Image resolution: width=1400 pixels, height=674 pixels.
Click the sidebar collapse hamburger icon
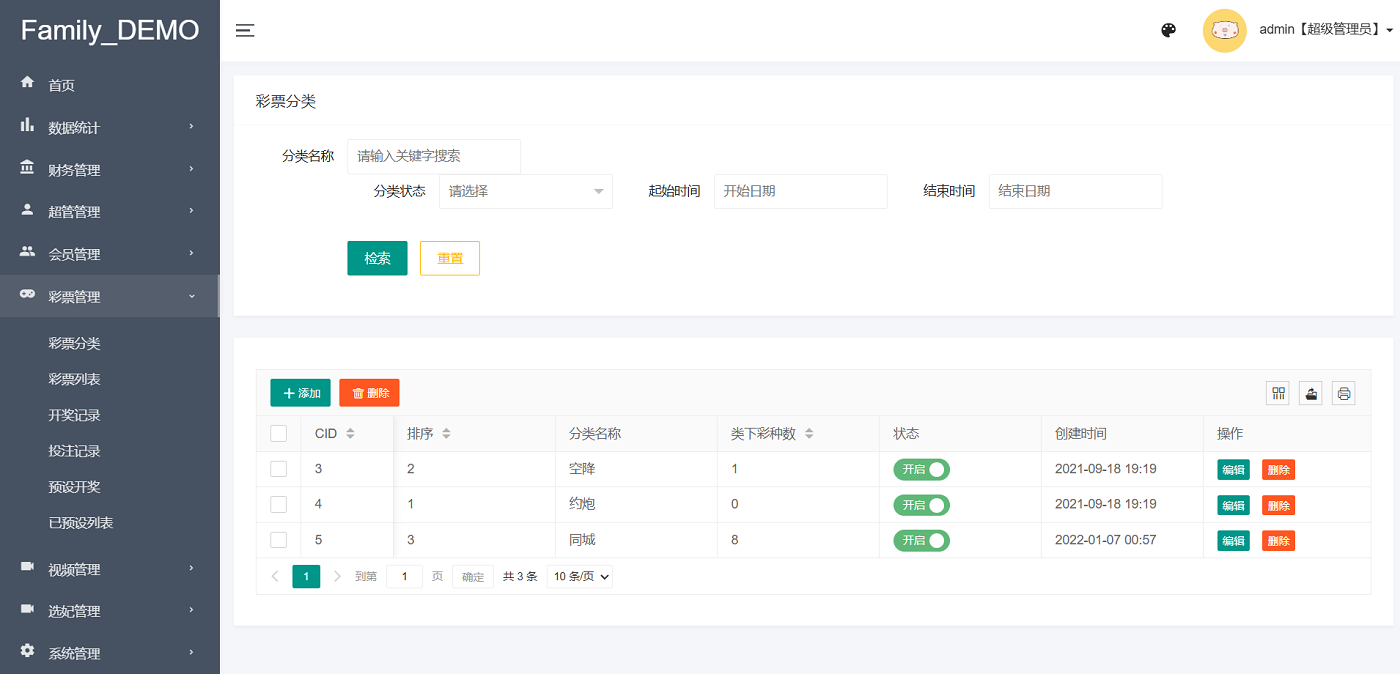[x=245, y=30]
